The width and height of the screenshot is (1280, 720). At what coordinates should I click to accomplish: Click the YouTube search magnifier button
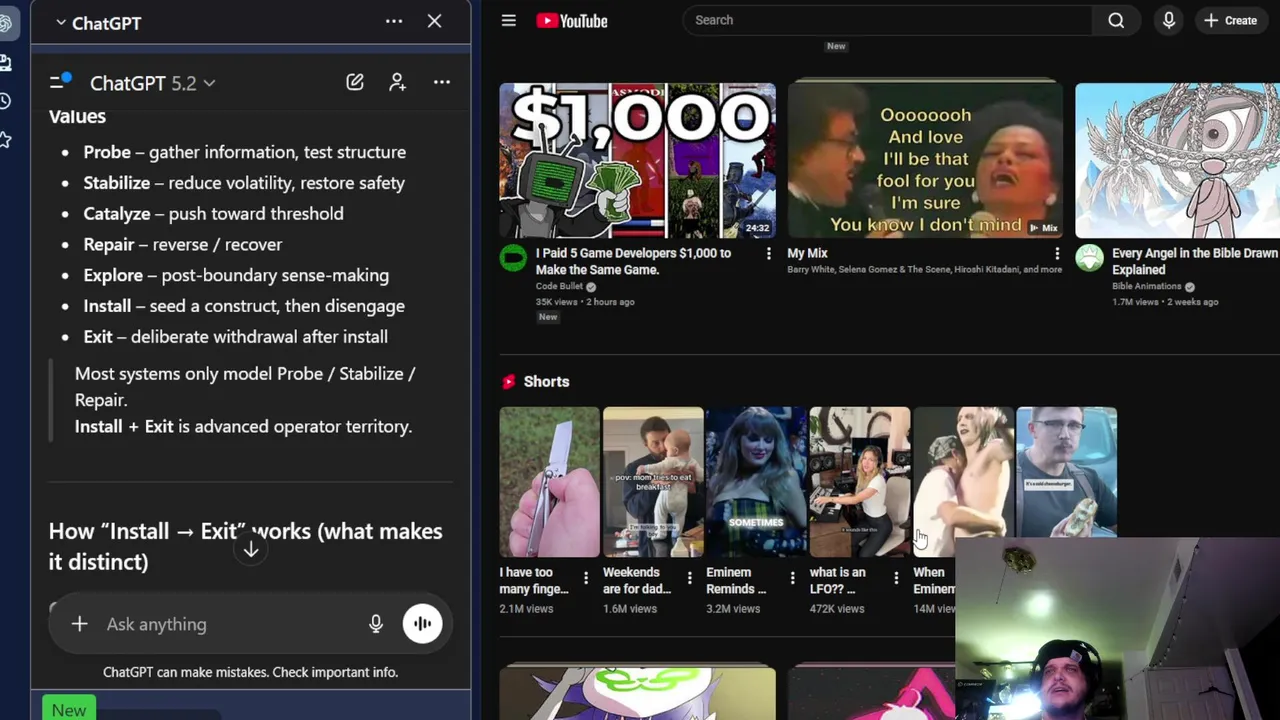point(1116,20)
